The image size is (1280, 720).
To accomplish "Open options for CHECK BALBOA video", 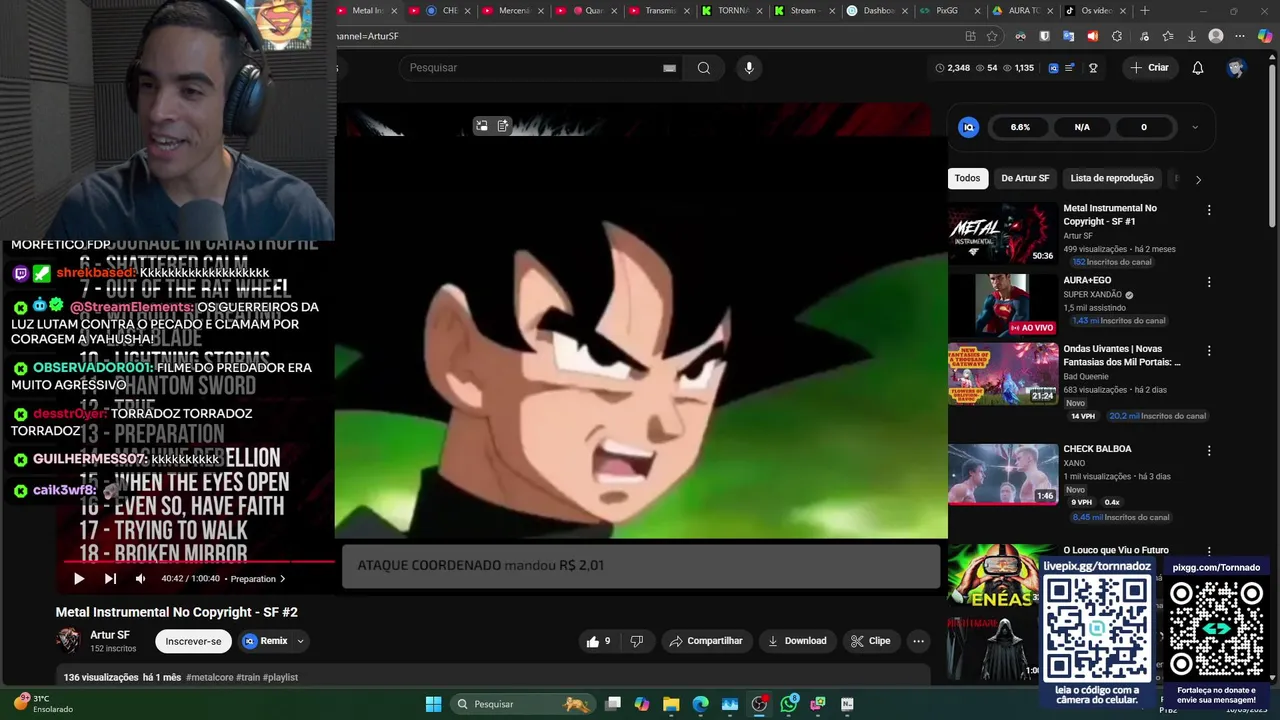I will pos(1209,450).
